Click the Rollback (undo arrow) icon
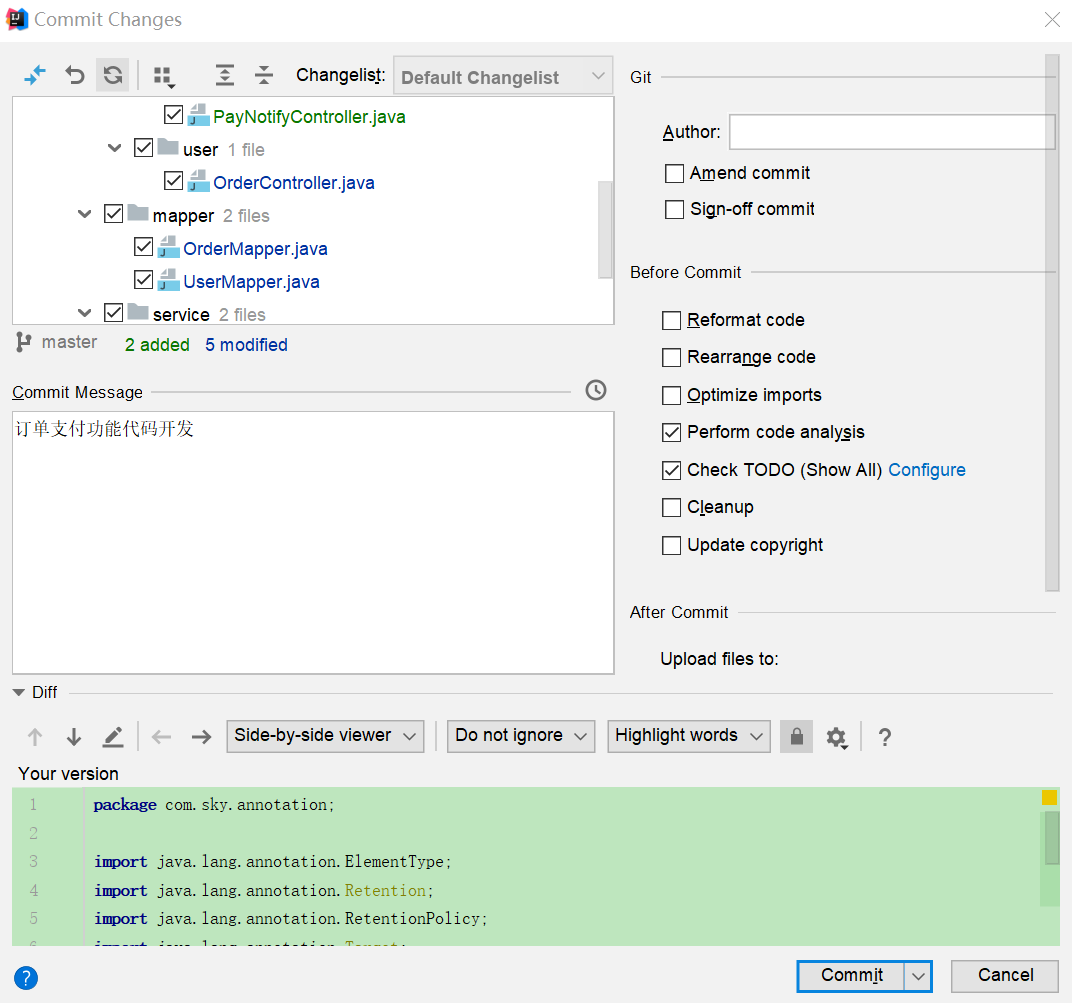Screen dimensions: 1072x1003 coord(75,75)
